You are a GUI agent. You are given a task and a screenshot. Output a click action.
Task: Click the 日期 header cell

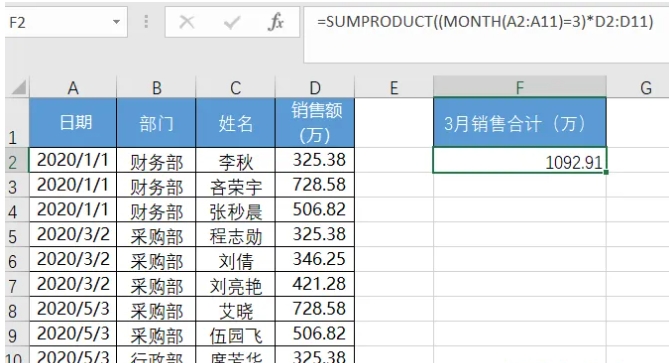click(73, 123)
